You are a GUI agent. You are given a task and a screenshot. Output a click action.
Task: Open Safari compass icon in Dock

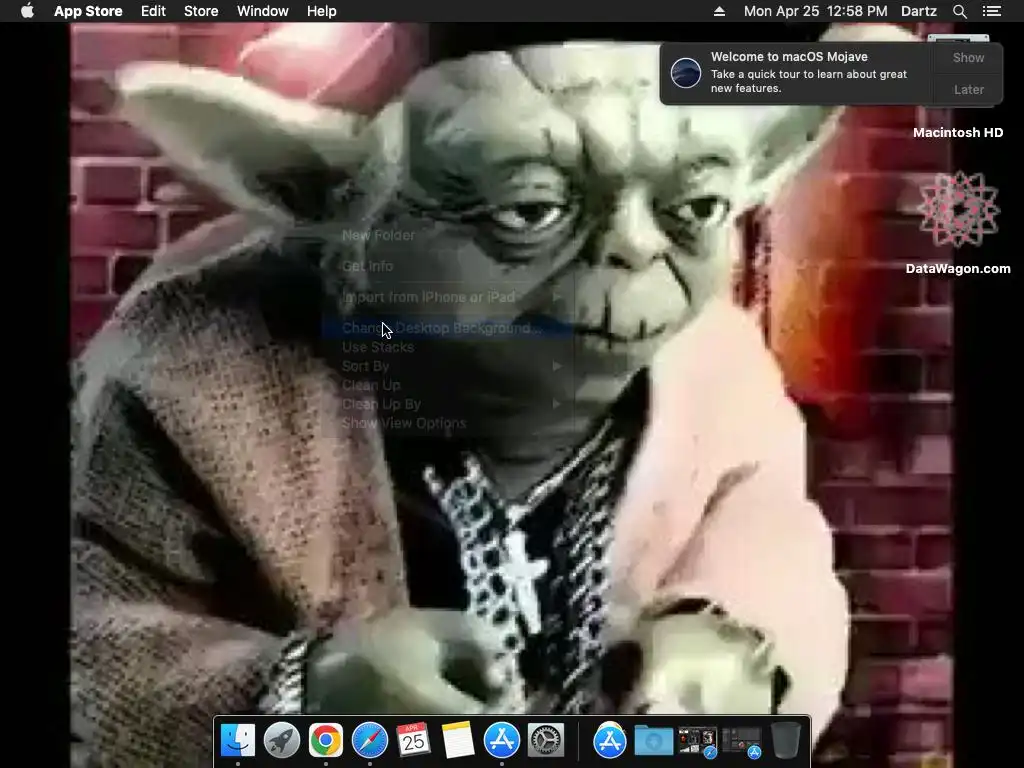coord(370,741)
